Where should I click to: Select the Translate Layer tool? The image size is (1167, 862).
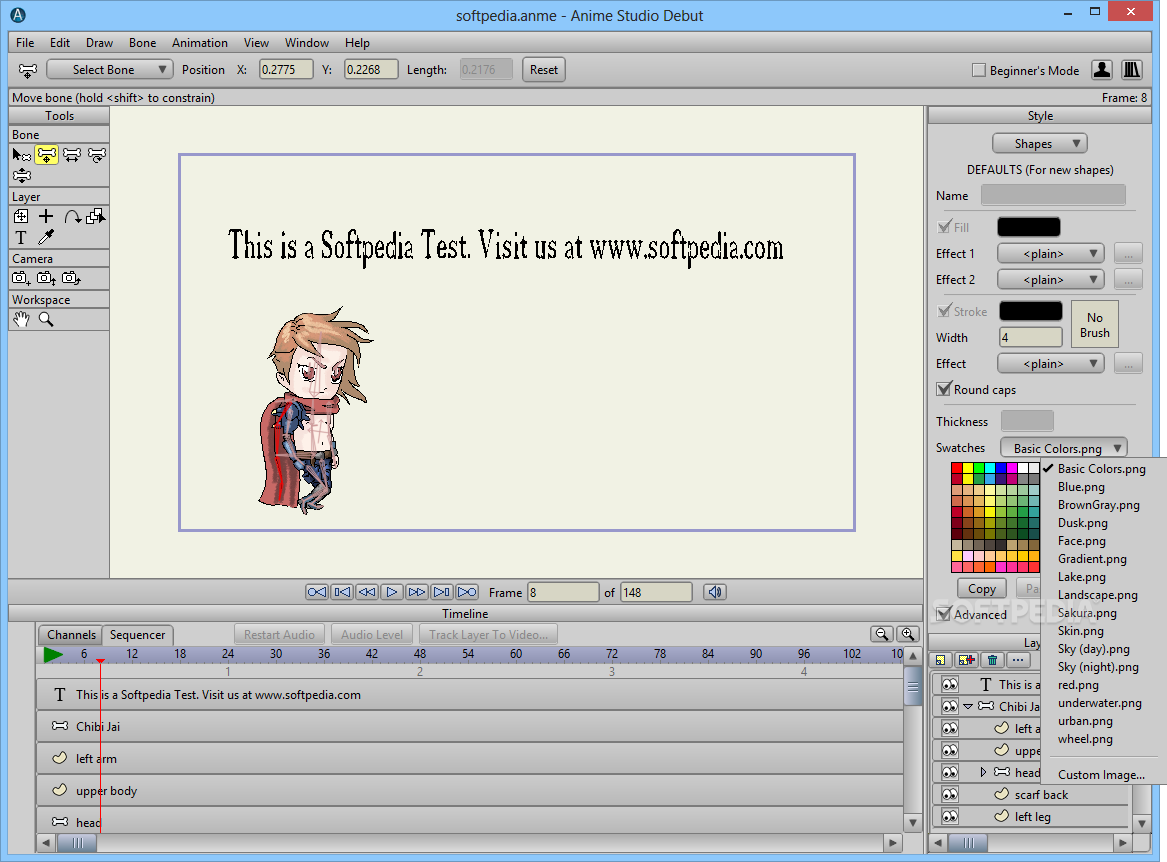[21, 216]
